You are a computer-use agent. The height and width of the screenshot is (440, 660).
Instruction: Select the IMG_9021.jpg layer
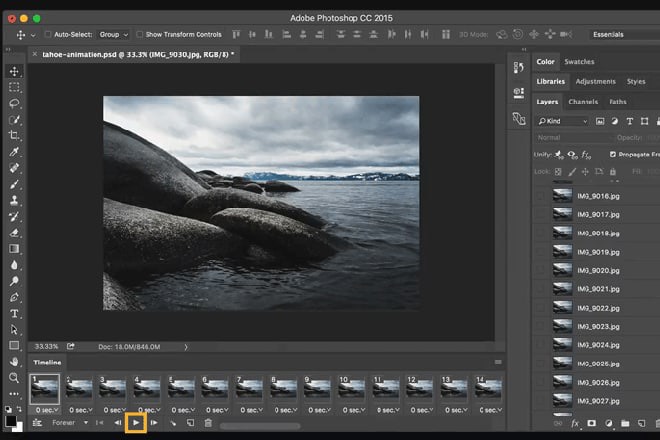click(596, 289)
